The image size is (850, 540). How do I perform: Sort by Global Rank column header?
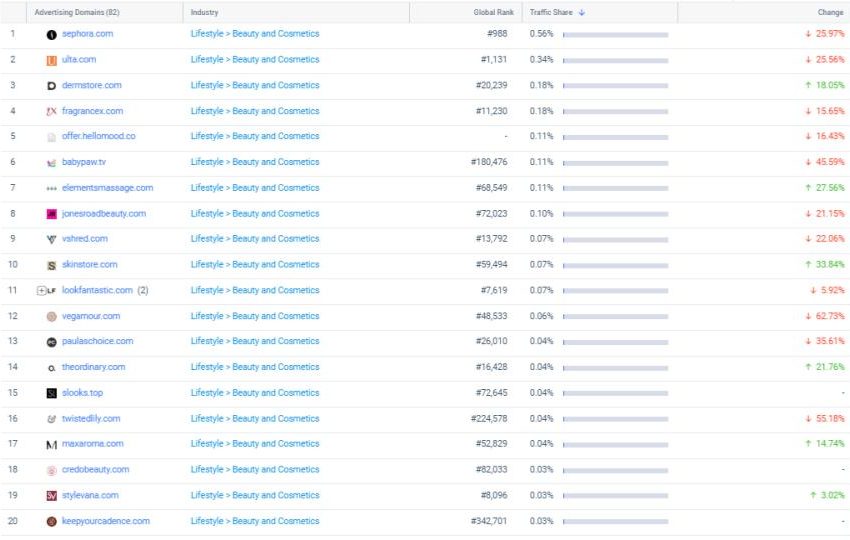pyautogui.click(x=493, y=12)
